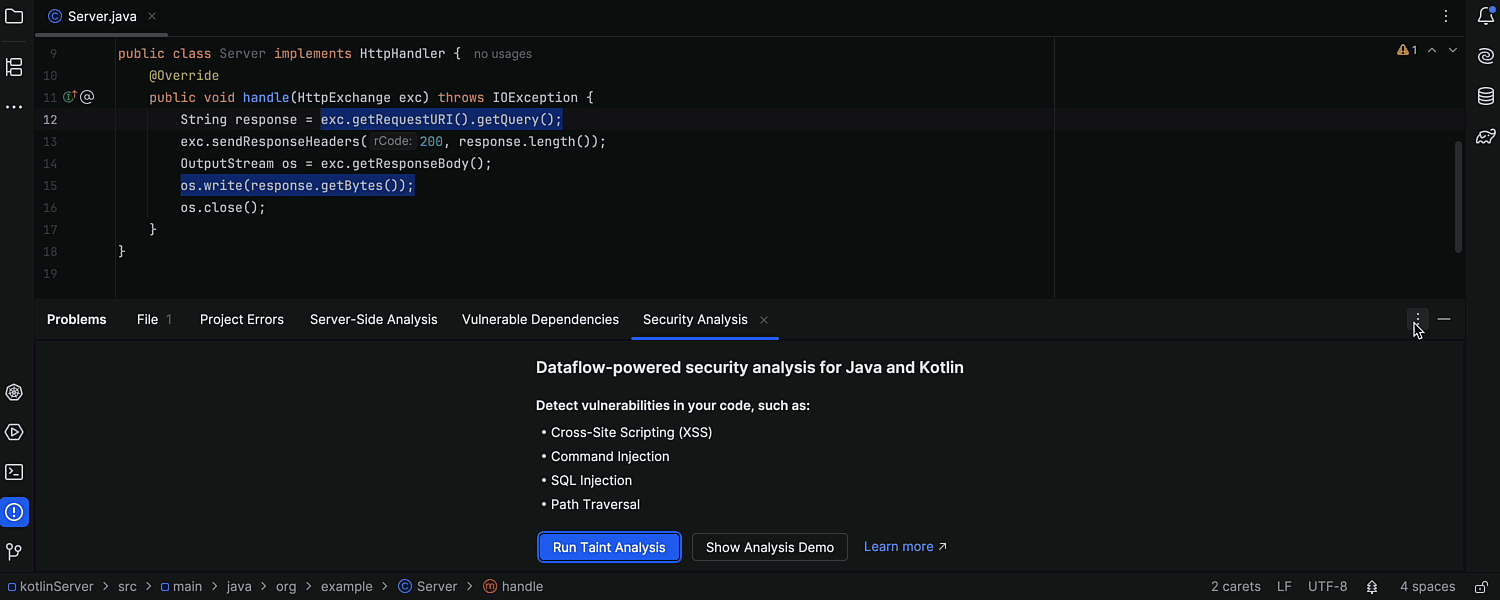This screenshot has width=1500, height=600.
Task: Open the Structure tool window
Action: (14, 67)
